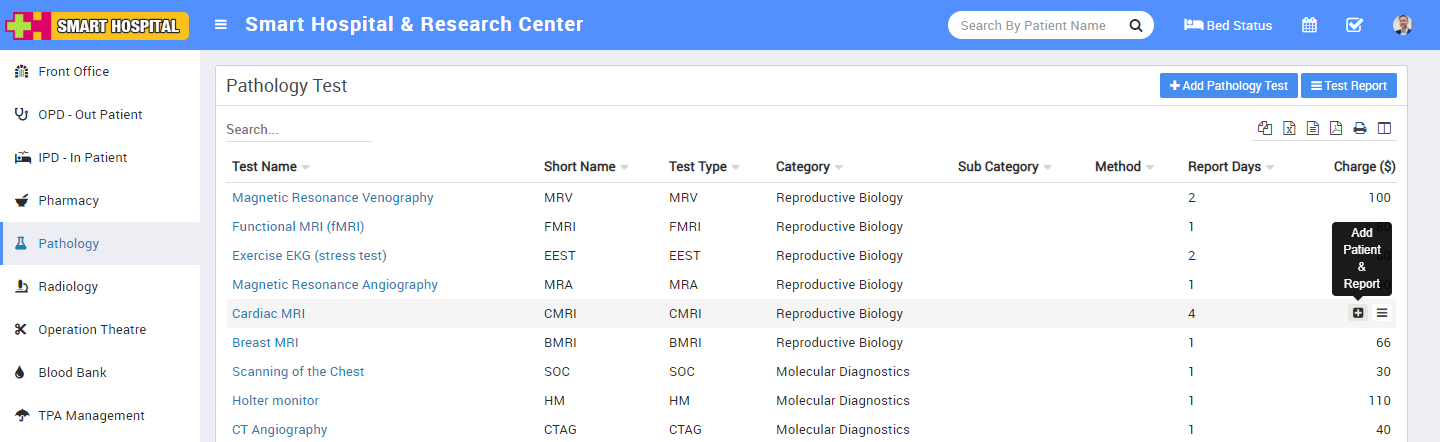Open the Magnetic Resonance Venography link
Image resolution: width=1440 pixels, height=442 pixels.
point(333,198)
